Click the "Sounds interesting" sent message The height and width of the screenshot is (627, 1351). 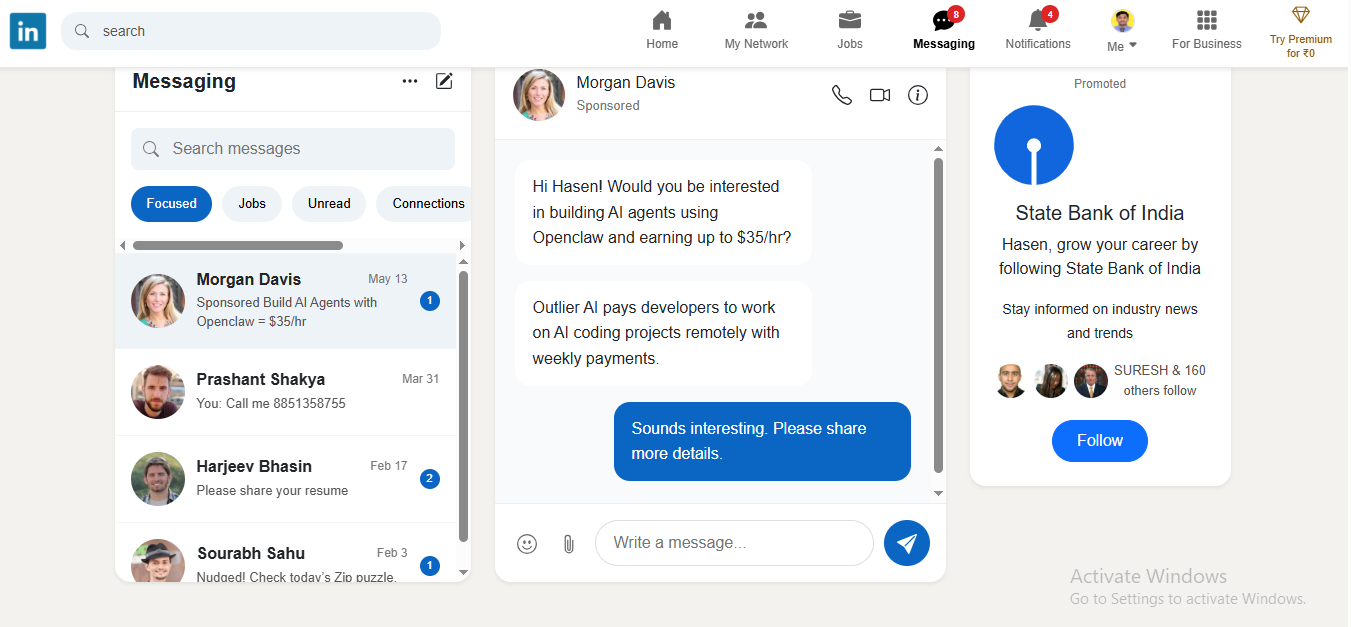coord(762,441)
